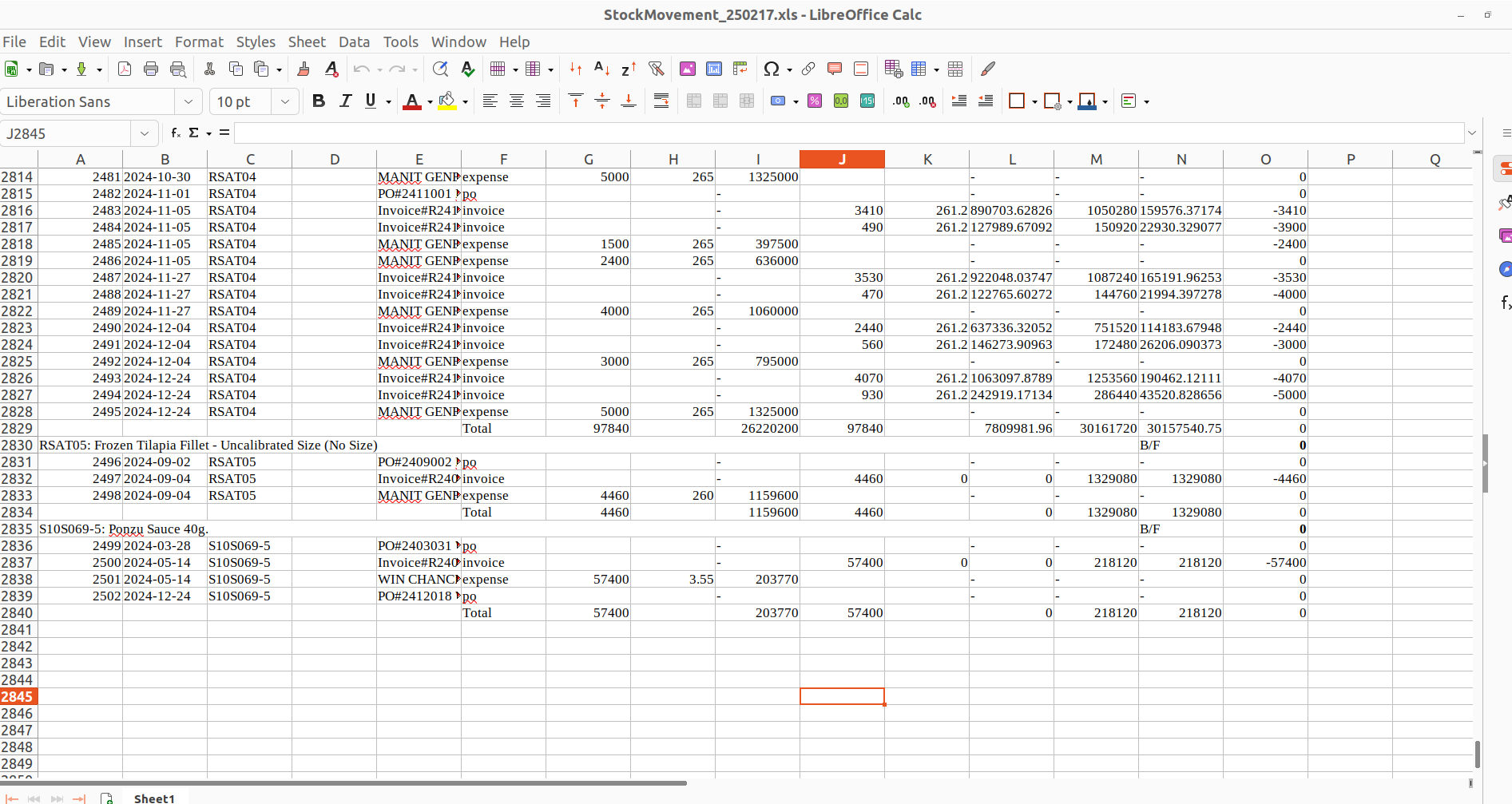This screenshot has height=804, width=1512.
Task: Click the Show Draw Functions icon
Action: [x=988, y=69]
